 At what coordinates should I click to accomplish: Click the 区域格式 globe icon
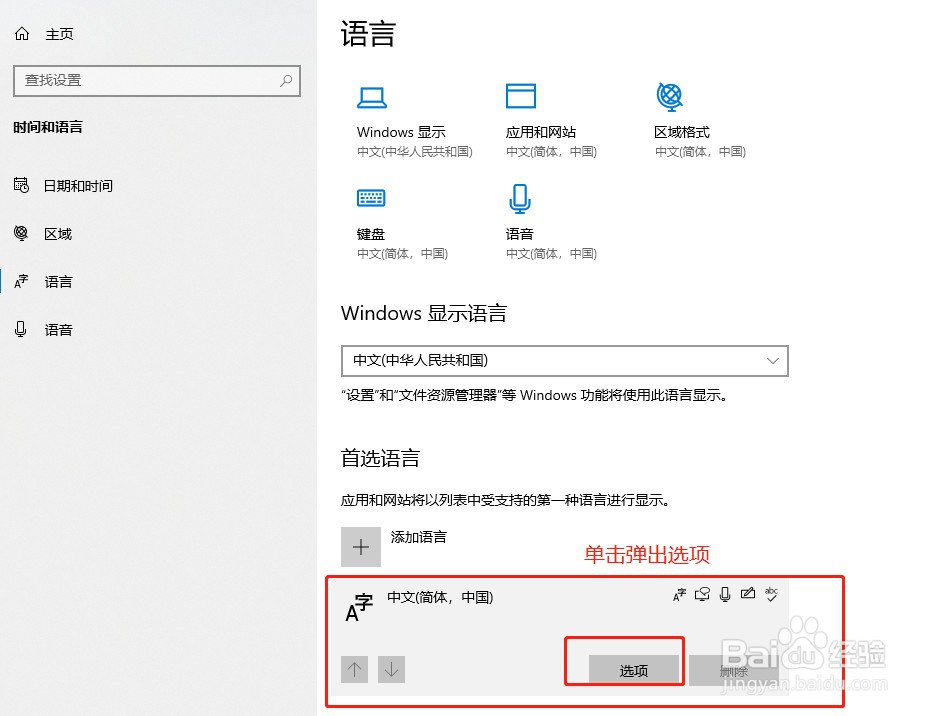point(670,97)
